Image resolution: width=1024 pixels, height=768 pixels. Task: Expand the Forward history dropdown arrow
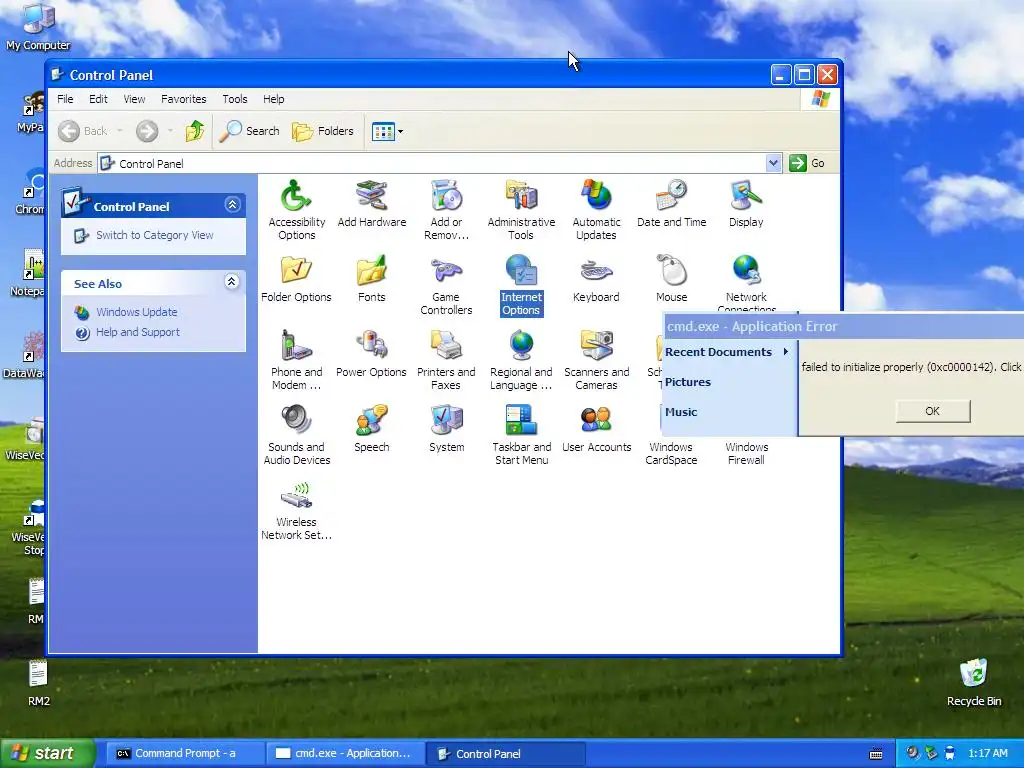pyautogui.click(x=170, y=131)
